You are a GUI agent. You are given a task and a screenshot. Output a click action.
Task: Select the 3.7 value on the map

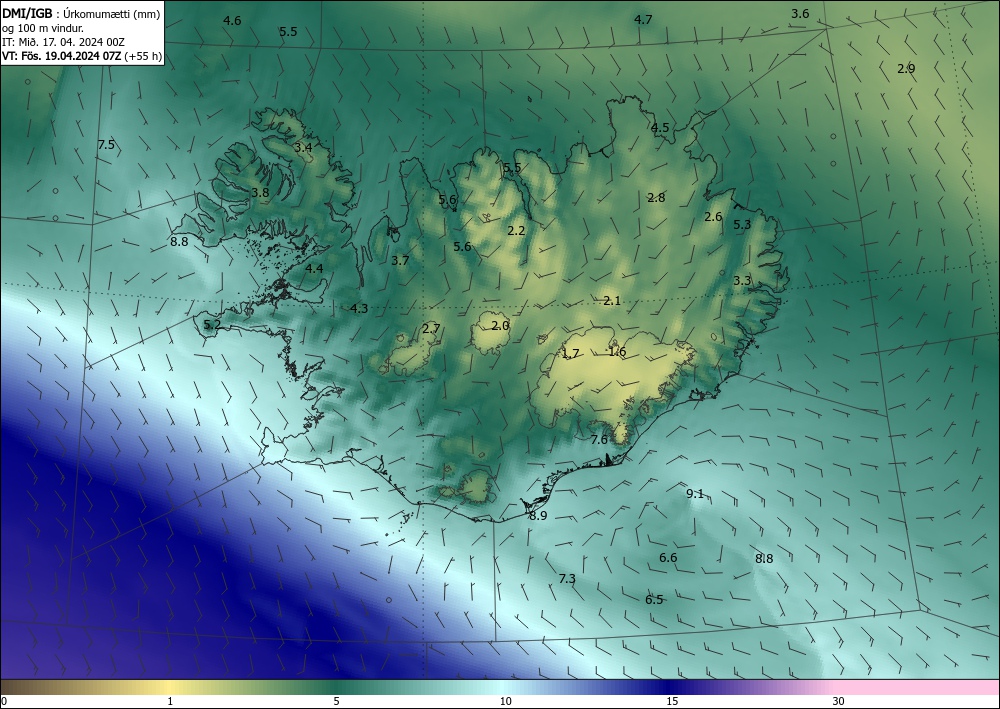tap(400, 260)
